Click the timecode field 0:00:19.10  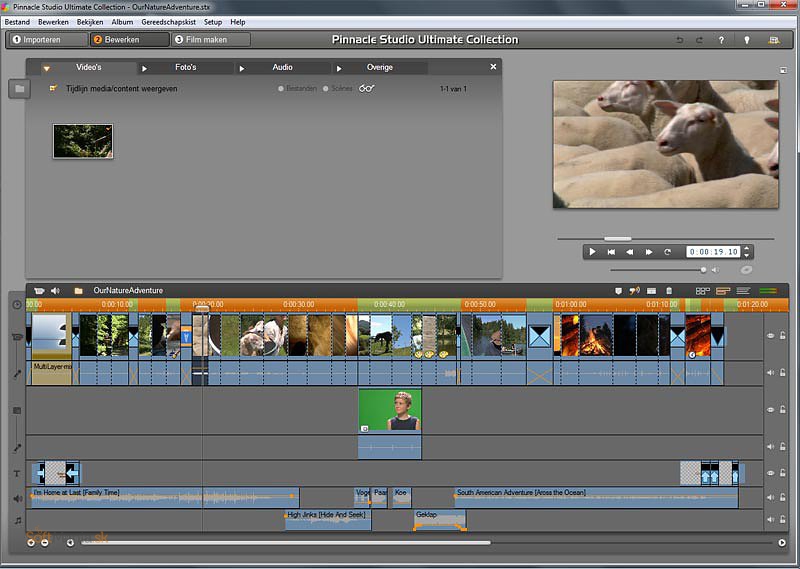[x=713, y=252]
